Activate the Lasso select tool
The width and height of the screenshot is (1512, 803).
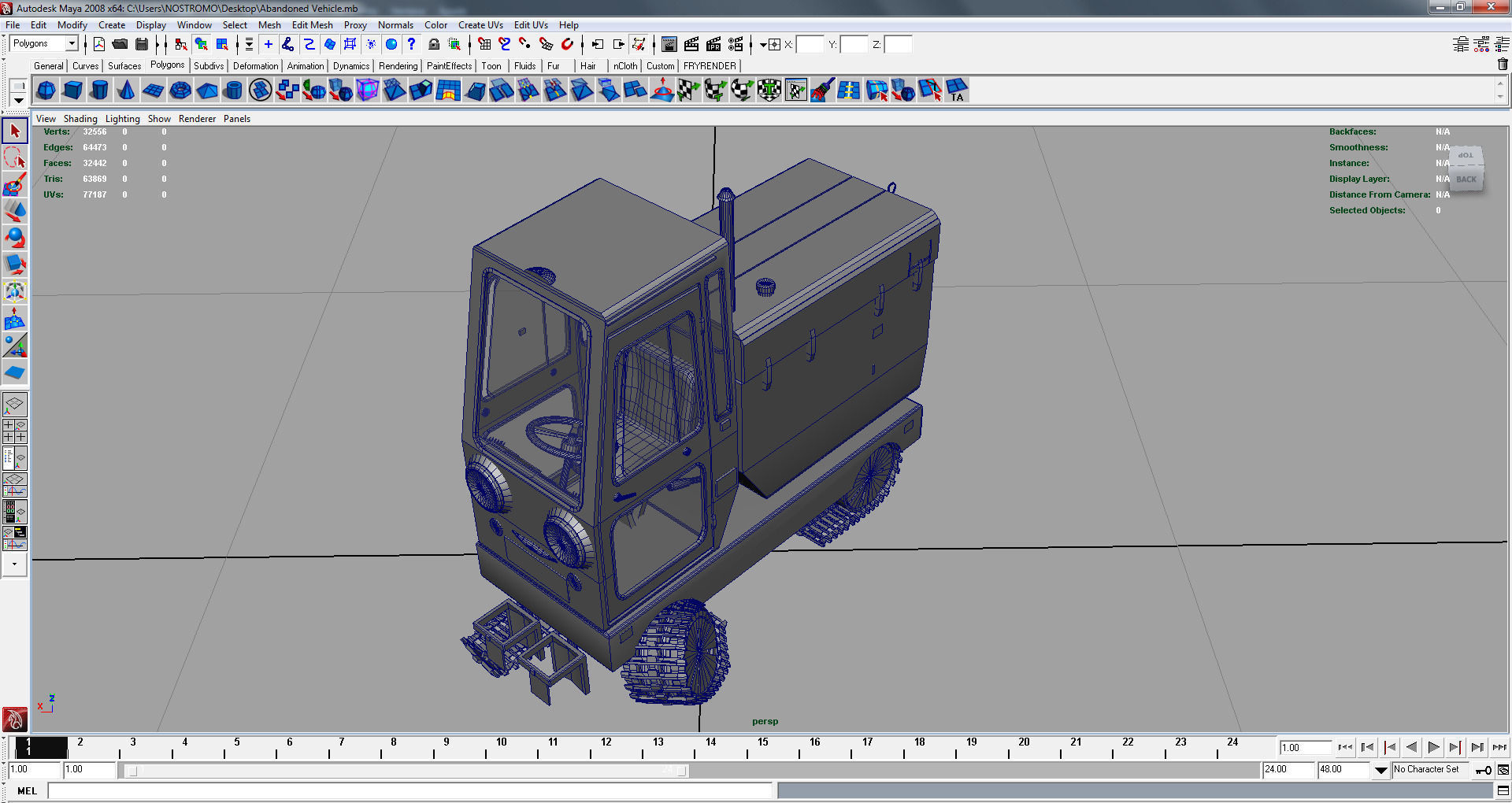click(15, 157)
